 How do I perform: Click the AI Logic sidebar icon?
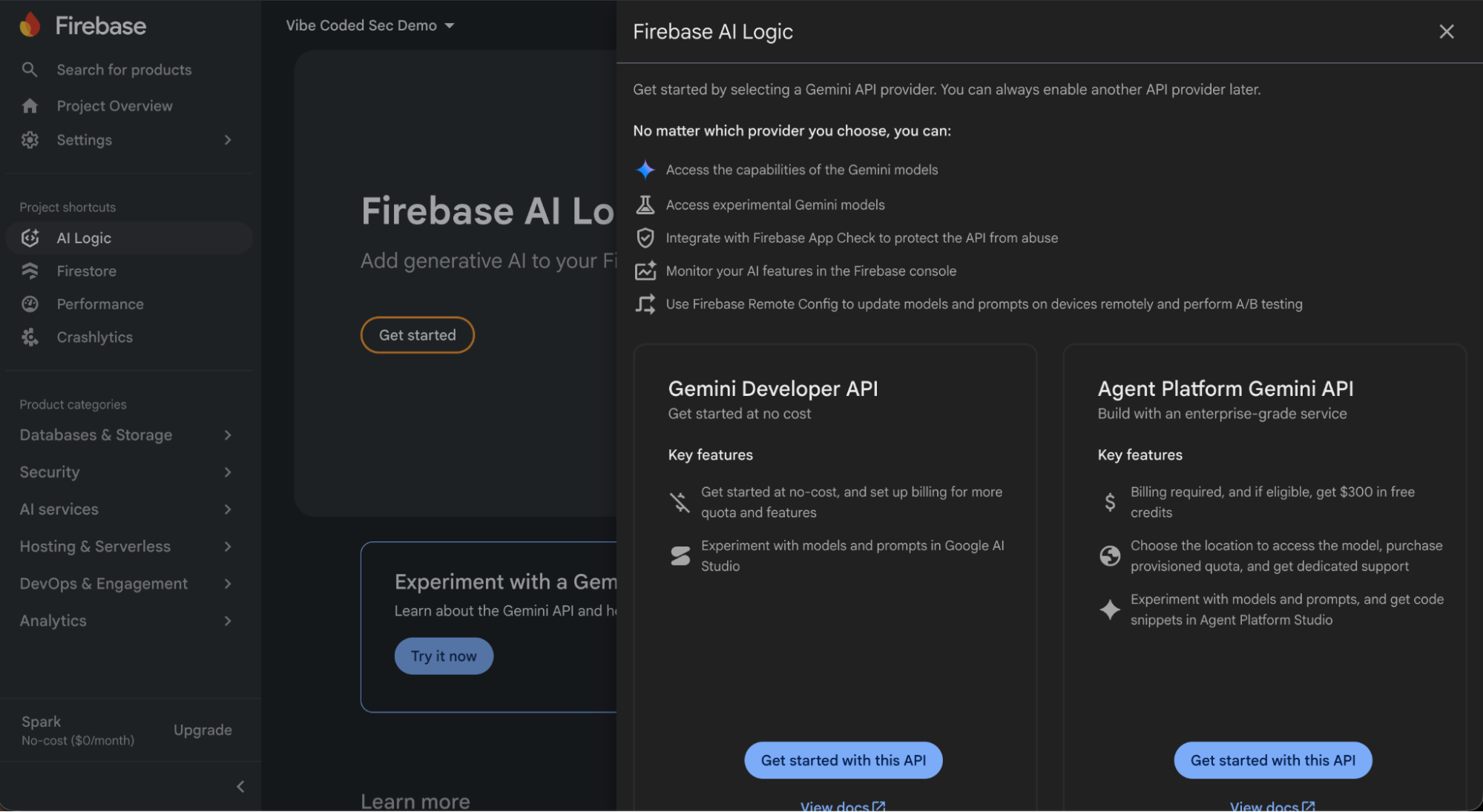30,238
